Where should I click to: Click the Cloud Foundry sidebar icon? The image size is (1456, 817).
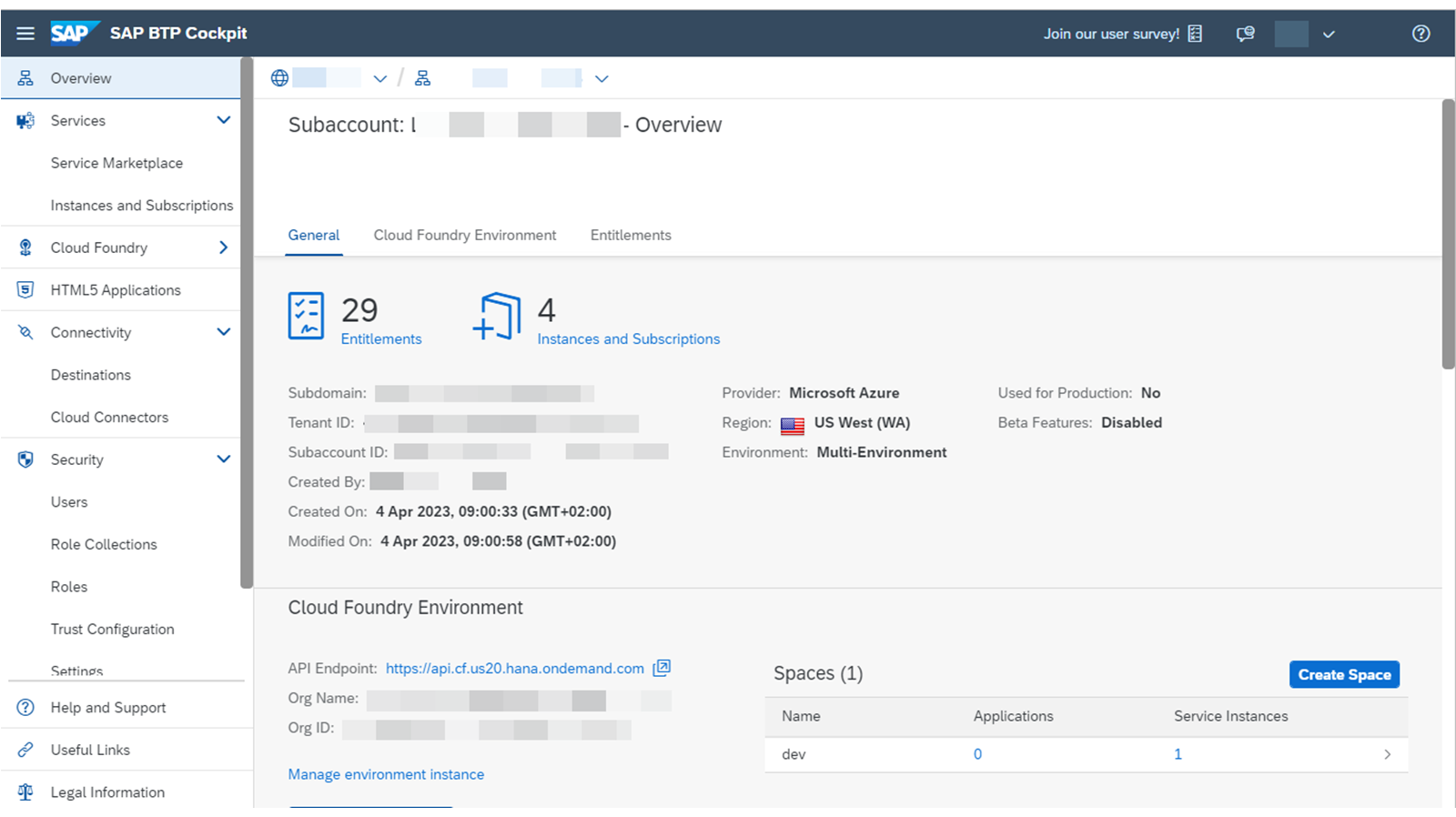click(x=25, y=247)
